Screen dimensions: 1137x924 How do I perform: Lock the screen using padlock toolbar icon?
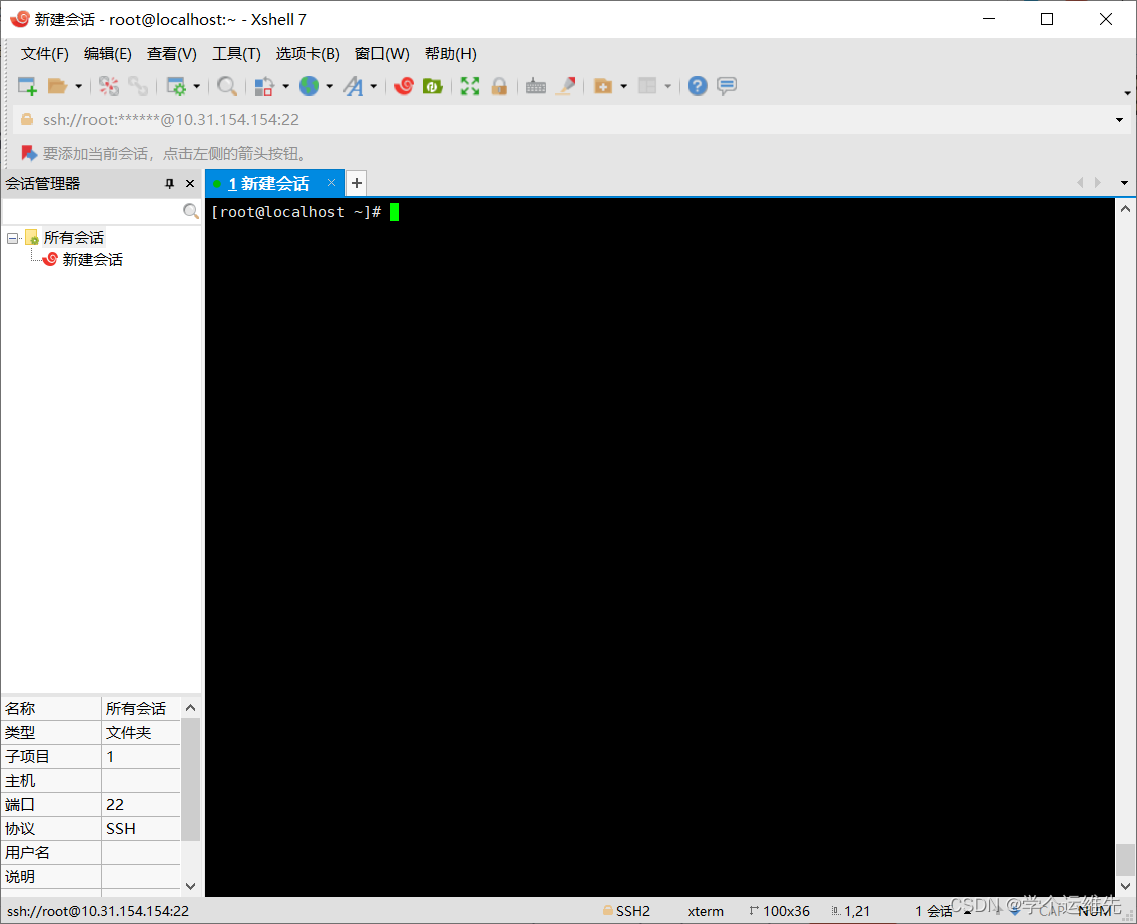(x=499, y=86)
